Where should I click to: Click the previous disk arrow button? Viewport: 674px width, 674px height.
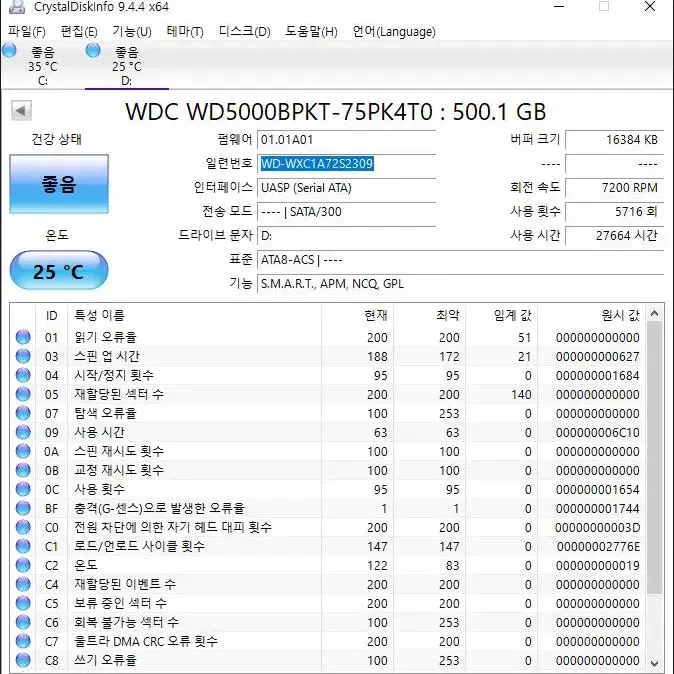click(x=21, y=111)
